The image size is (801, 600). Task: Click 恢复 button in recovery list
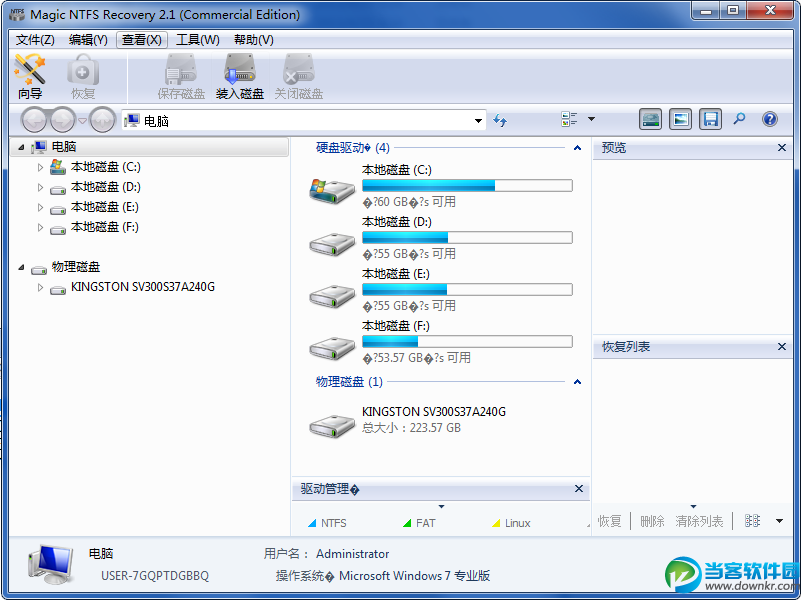[x=609, y=521]
